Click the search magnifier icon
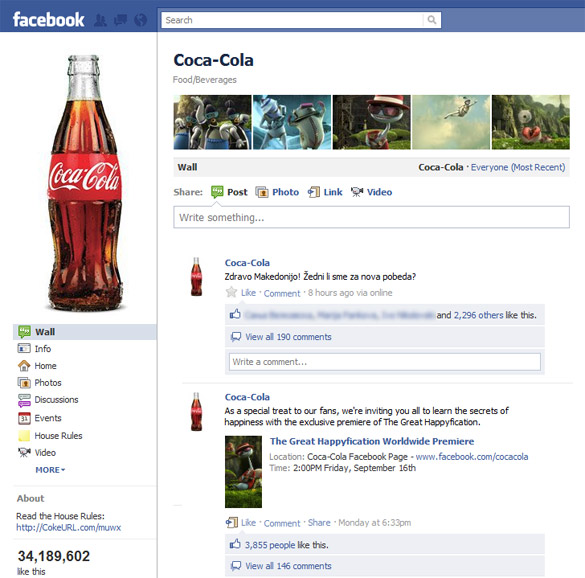585x578 pixels. coord(432,20)
